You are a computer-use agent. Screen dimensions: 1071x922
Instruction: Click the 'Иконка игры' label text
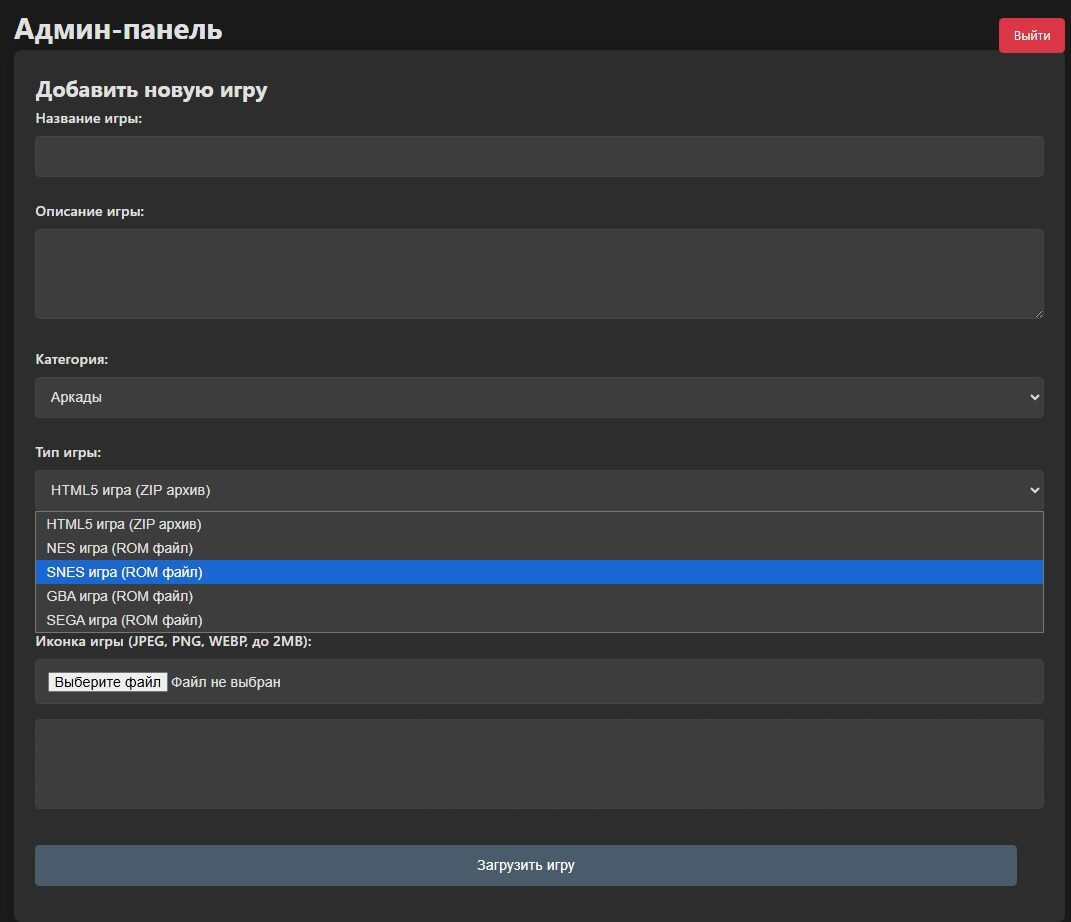point(174,641)
